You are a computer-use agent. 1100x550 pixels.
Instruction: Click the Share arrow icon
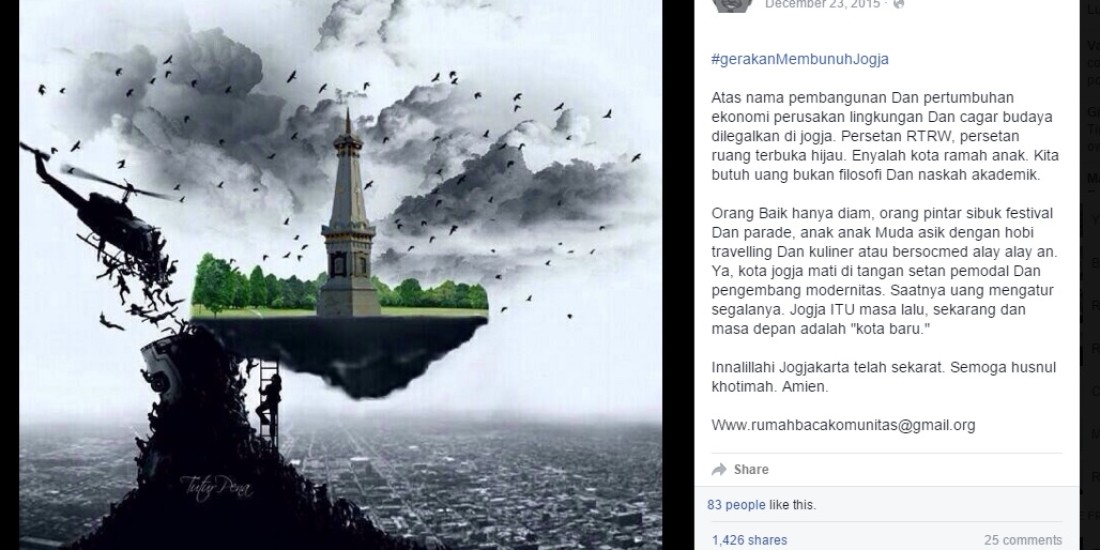pos(718,469)
